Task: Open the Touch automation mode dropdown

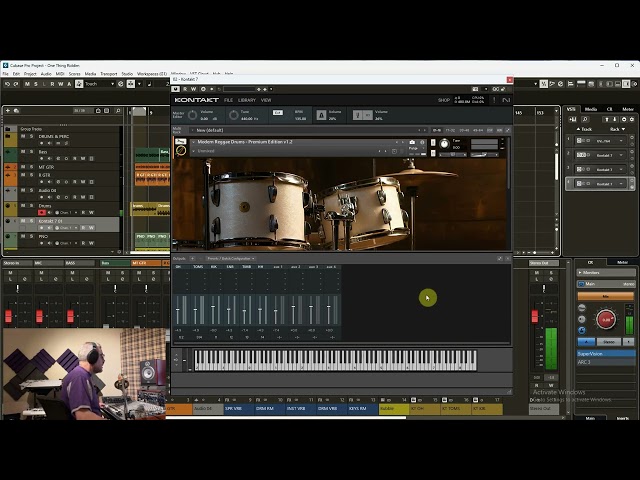Action: [x=99, y=84]
